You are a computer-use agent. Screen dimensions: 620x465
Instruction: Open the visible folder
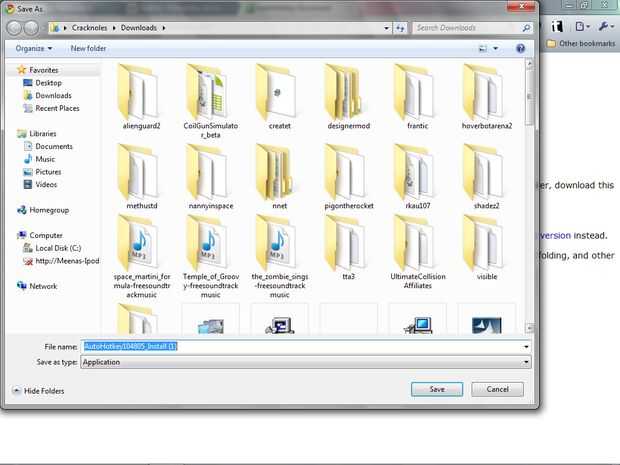click(x=487, y=248)
